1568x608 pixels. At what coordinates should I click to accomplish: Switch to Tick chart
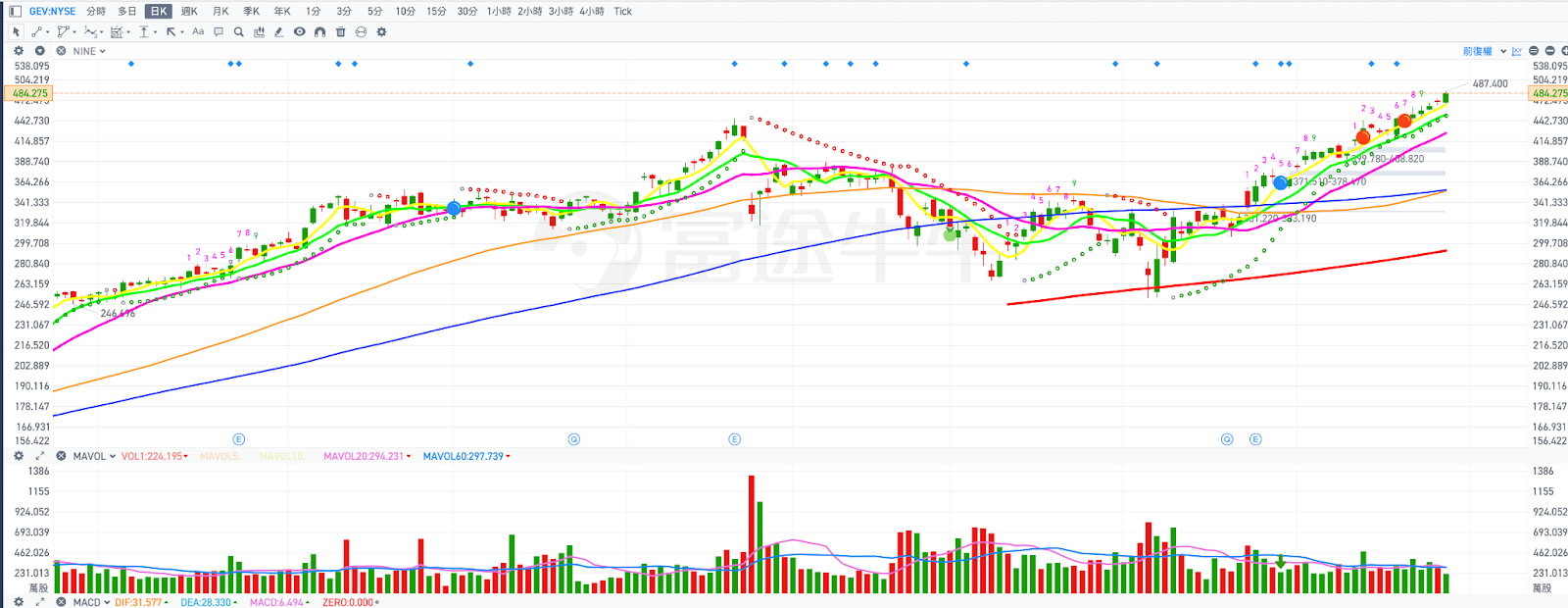(623, 12)
